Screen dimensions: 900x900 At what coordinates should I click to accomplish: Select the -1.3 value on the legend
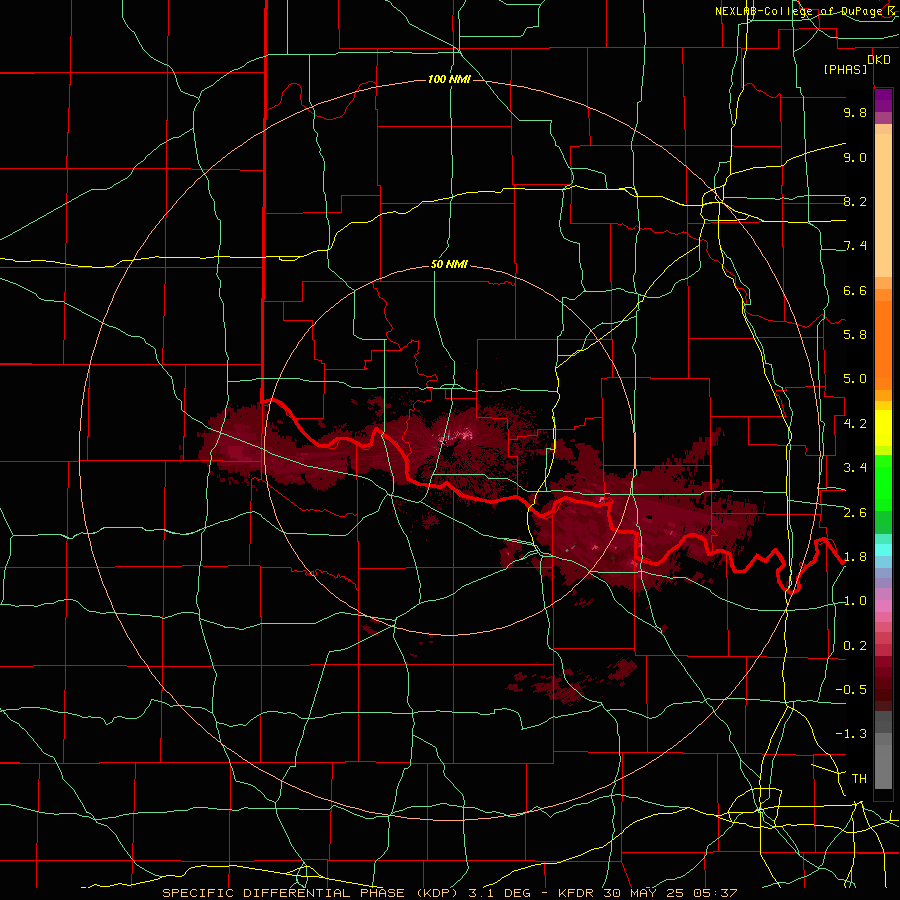pyautogui.click(x=851, y=734)
